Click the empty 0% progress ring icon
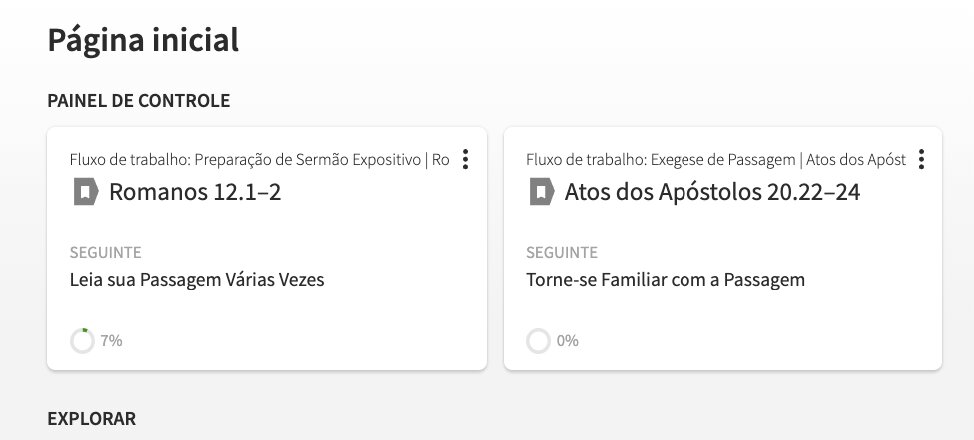The height and width of the screenshot is (440, 974). click(x=538, y=341)
